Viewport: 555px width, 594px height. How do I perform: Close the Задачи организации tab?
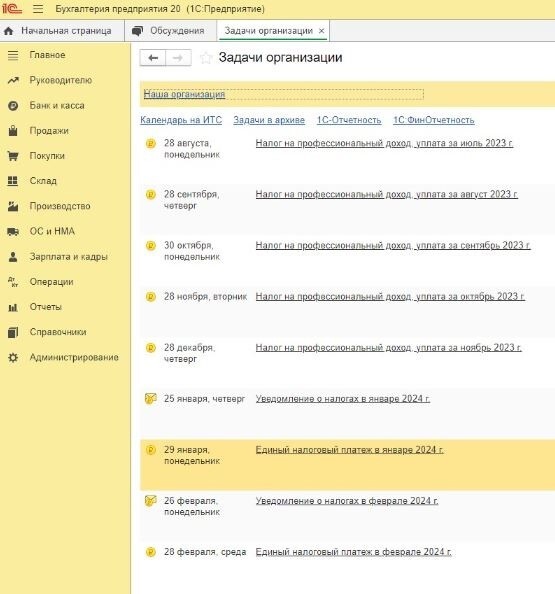tap(321, 31)
